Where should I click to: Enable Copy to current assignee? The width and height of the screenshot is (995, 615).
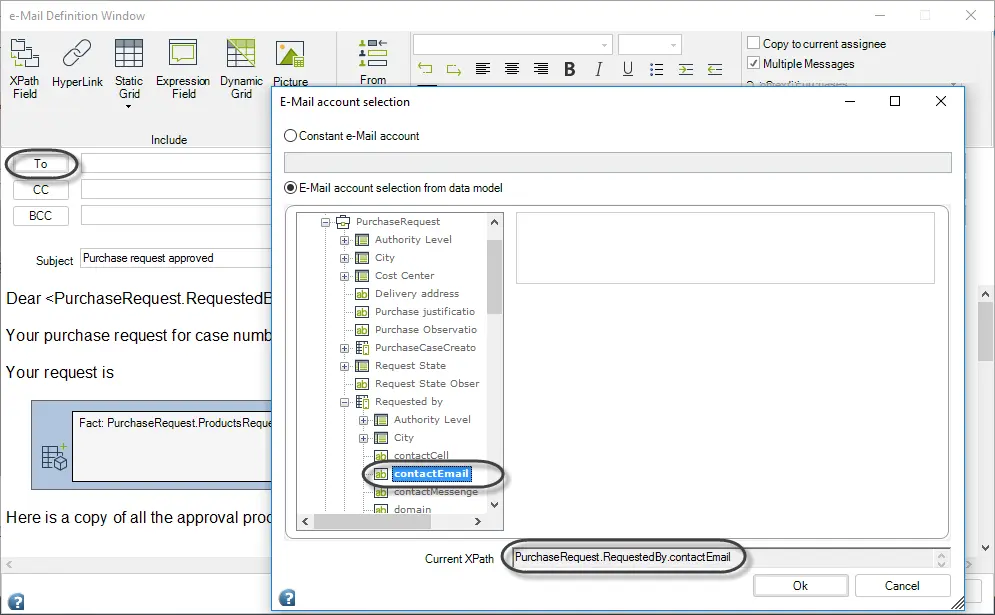pos(754,43)
